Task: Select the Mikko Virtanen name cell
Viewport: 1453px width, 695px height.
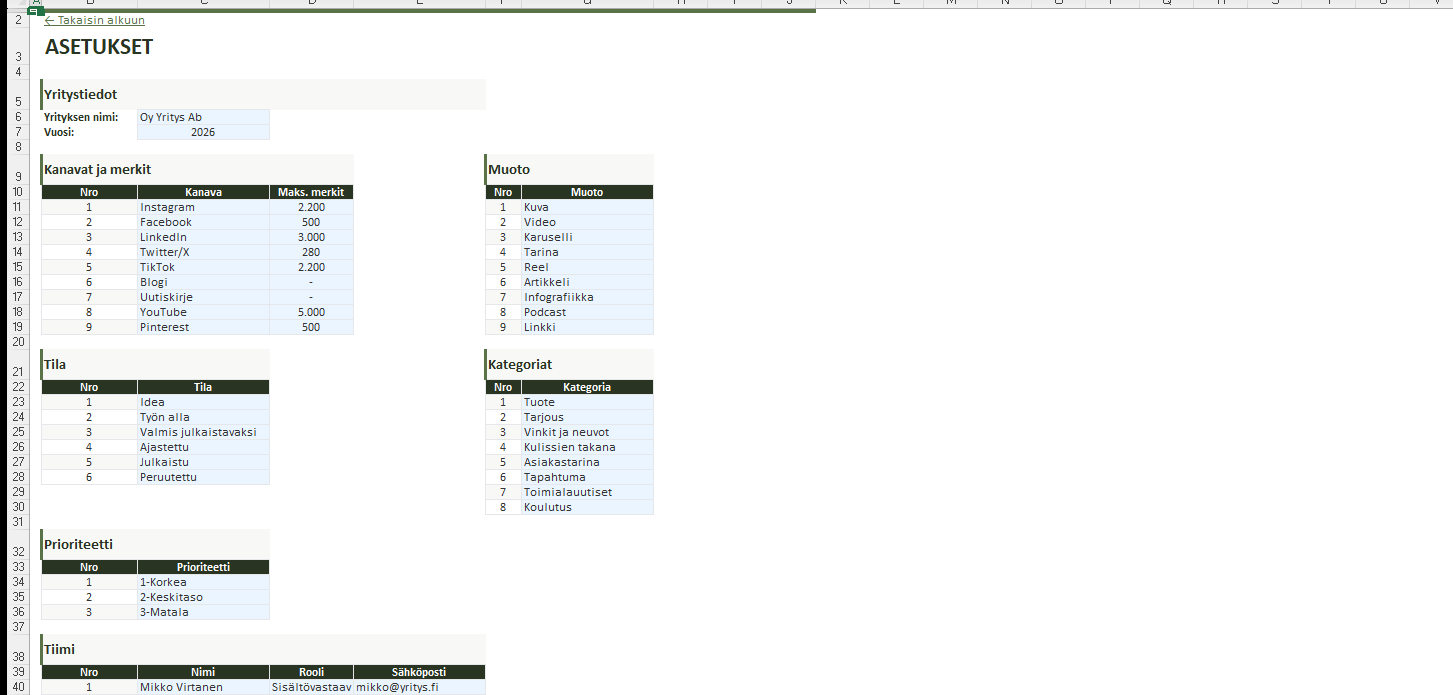Action: [x=203, y=687]
